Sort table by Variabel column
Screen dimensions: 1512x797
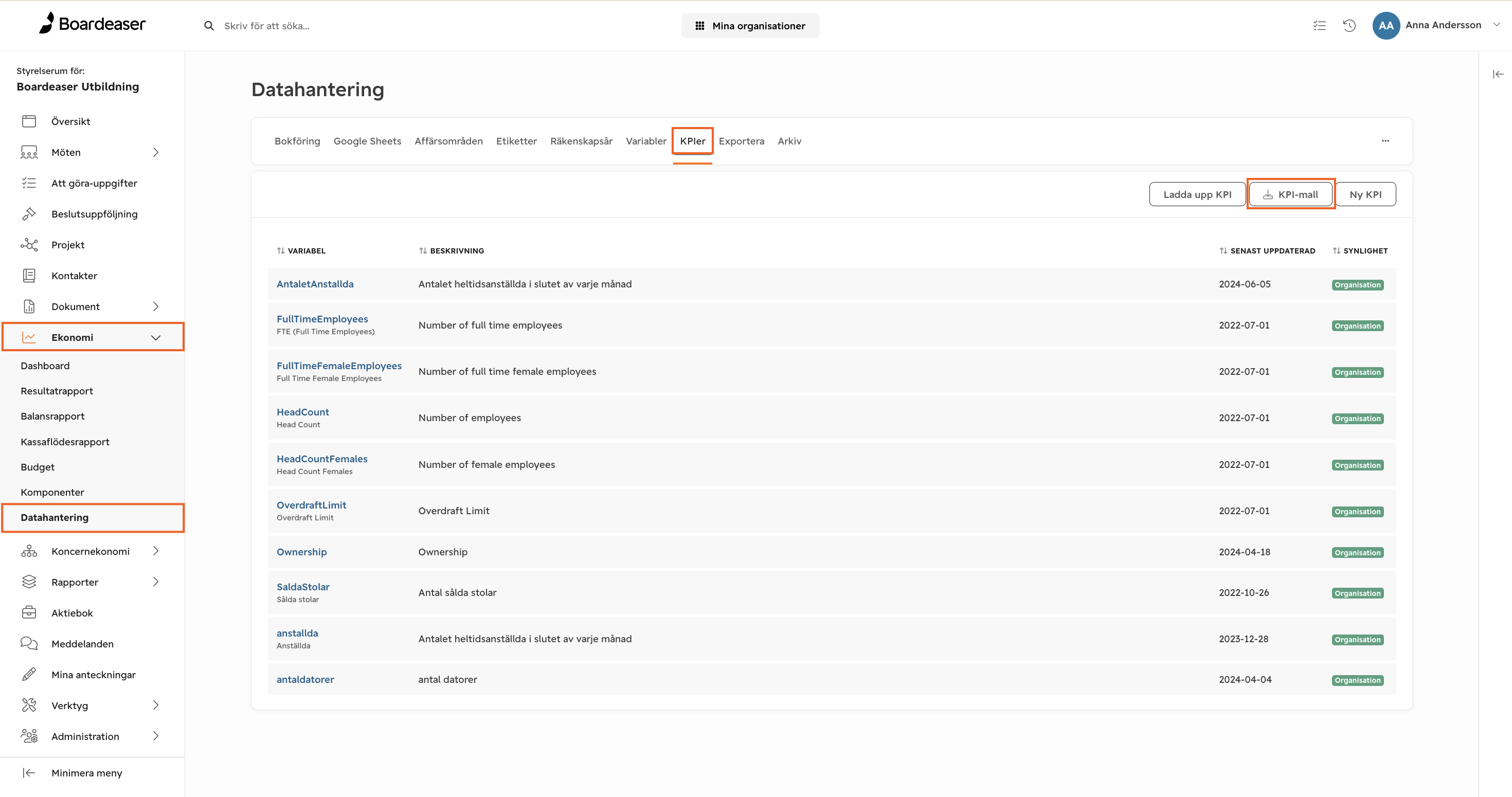pos(301,250)
